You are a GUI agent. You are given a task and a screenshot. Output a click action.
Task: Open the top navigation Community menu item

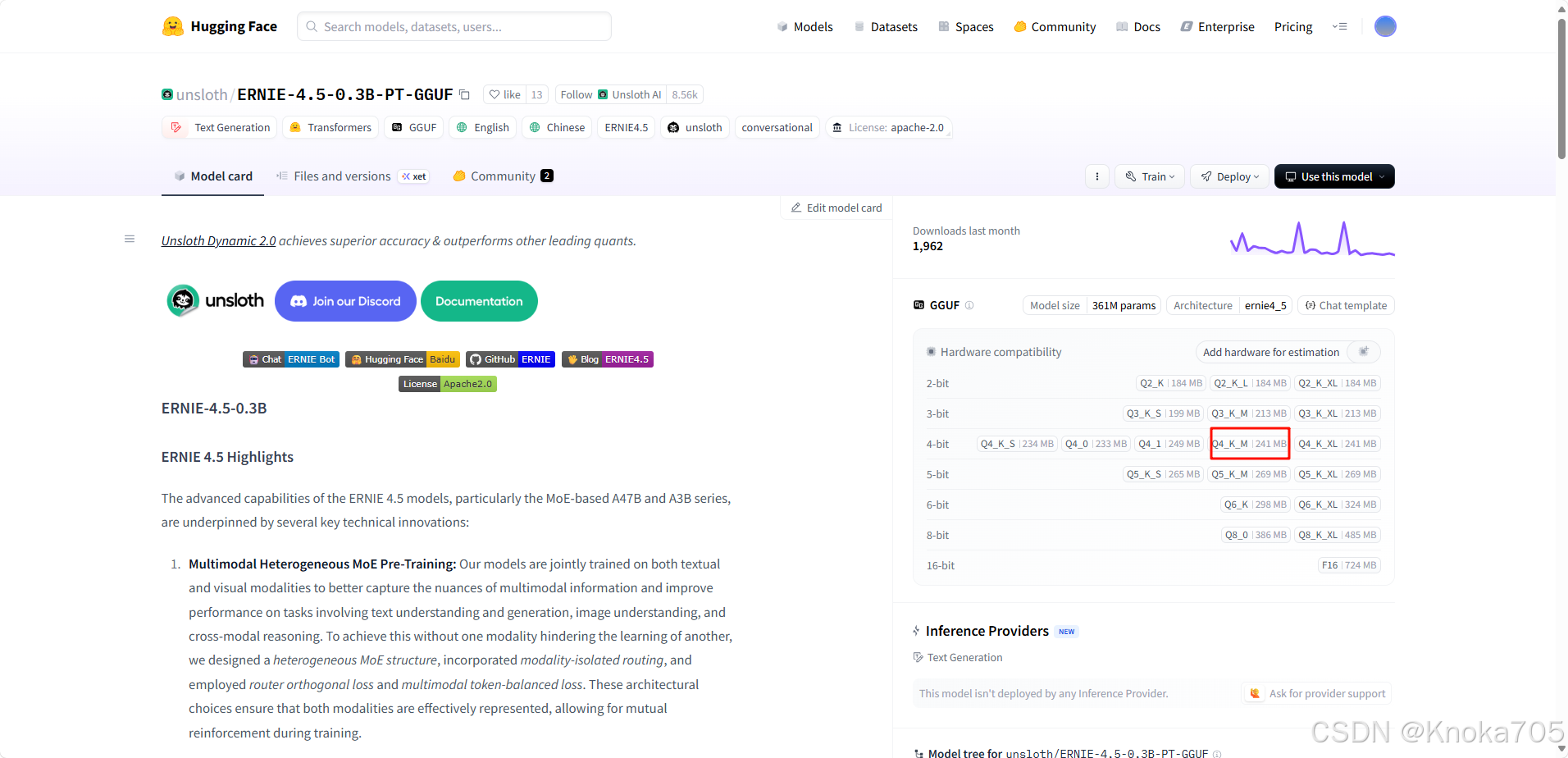(x=1055, y=26)
